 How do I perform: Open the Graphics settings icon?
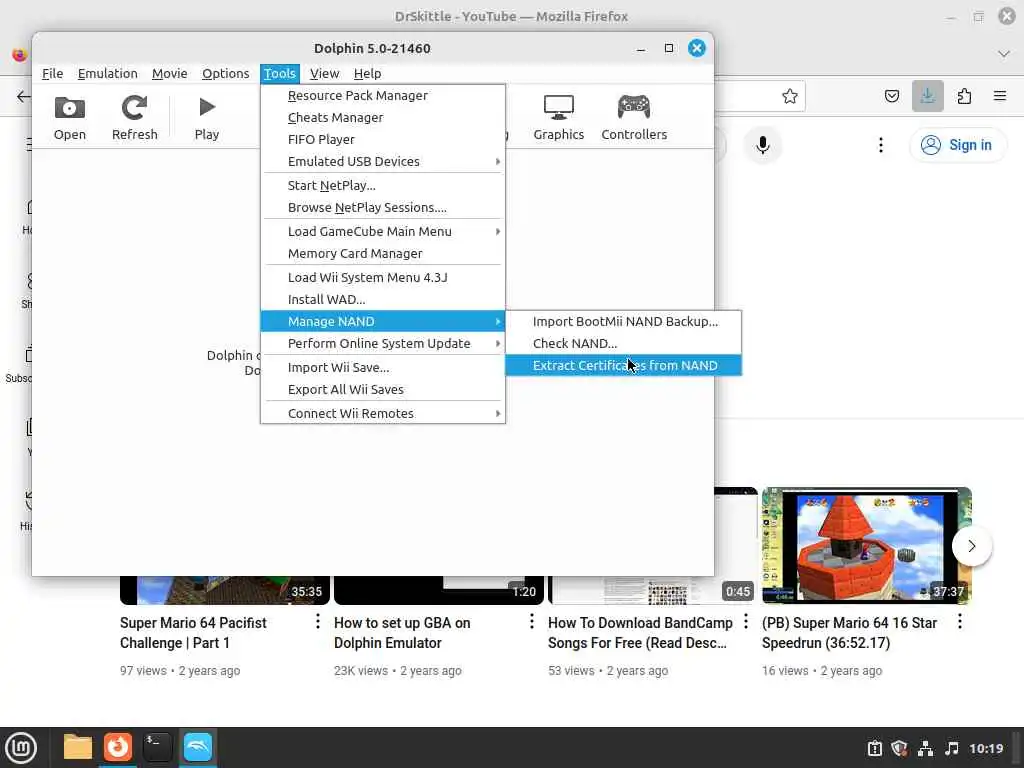(558, 118)
